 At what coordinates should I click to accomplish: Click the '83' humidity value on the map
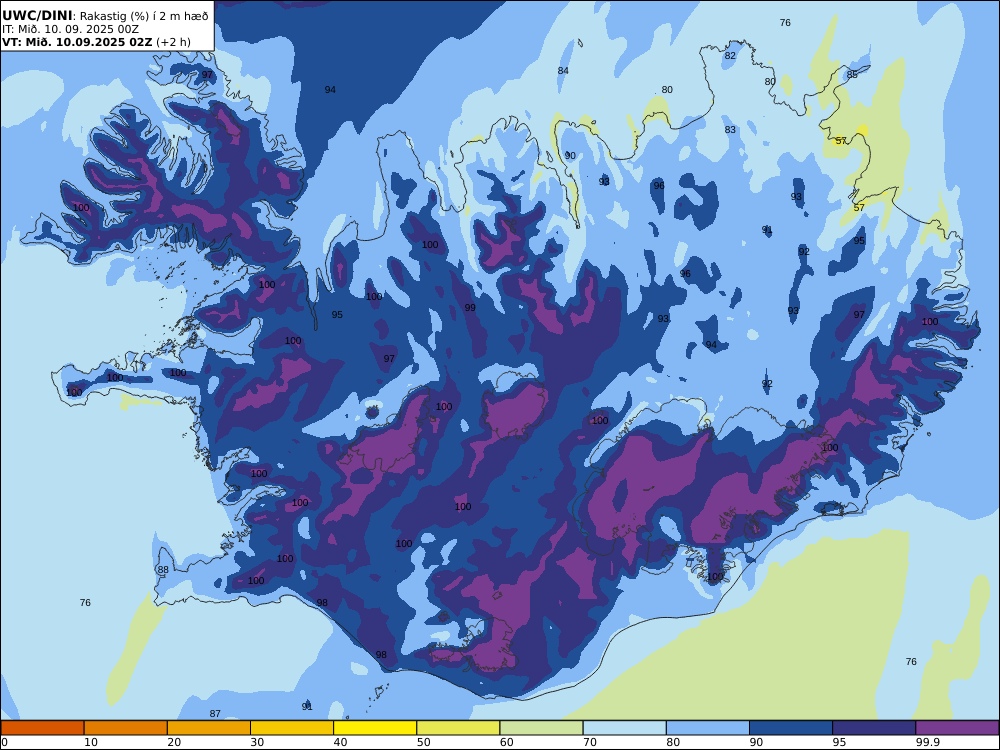coord(730,129)
